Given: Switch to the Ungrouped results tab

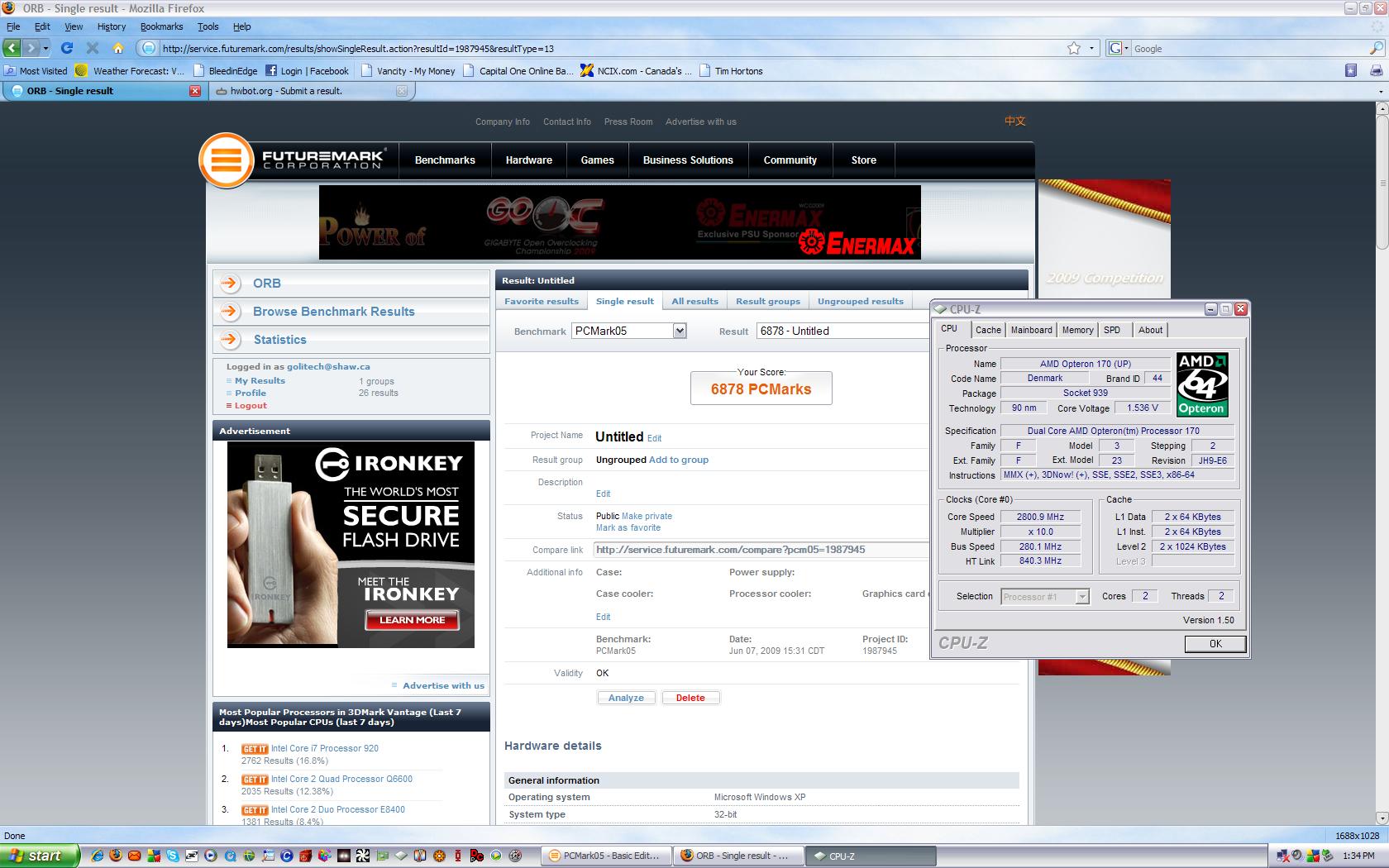Looking at the screenshot, I should [x=861, y=301].
